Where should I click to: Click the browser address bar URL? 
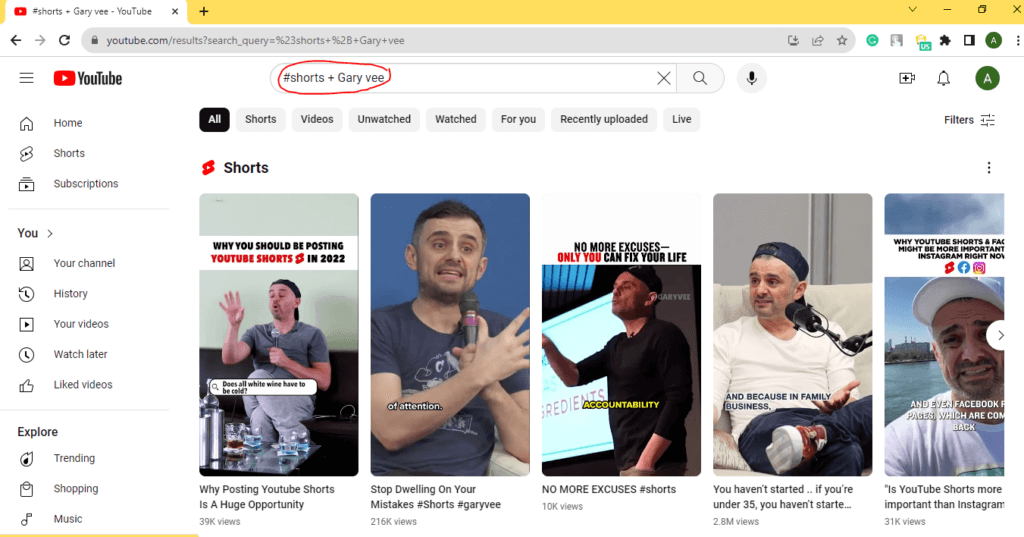pyautogui.click(x=255, y=41)
